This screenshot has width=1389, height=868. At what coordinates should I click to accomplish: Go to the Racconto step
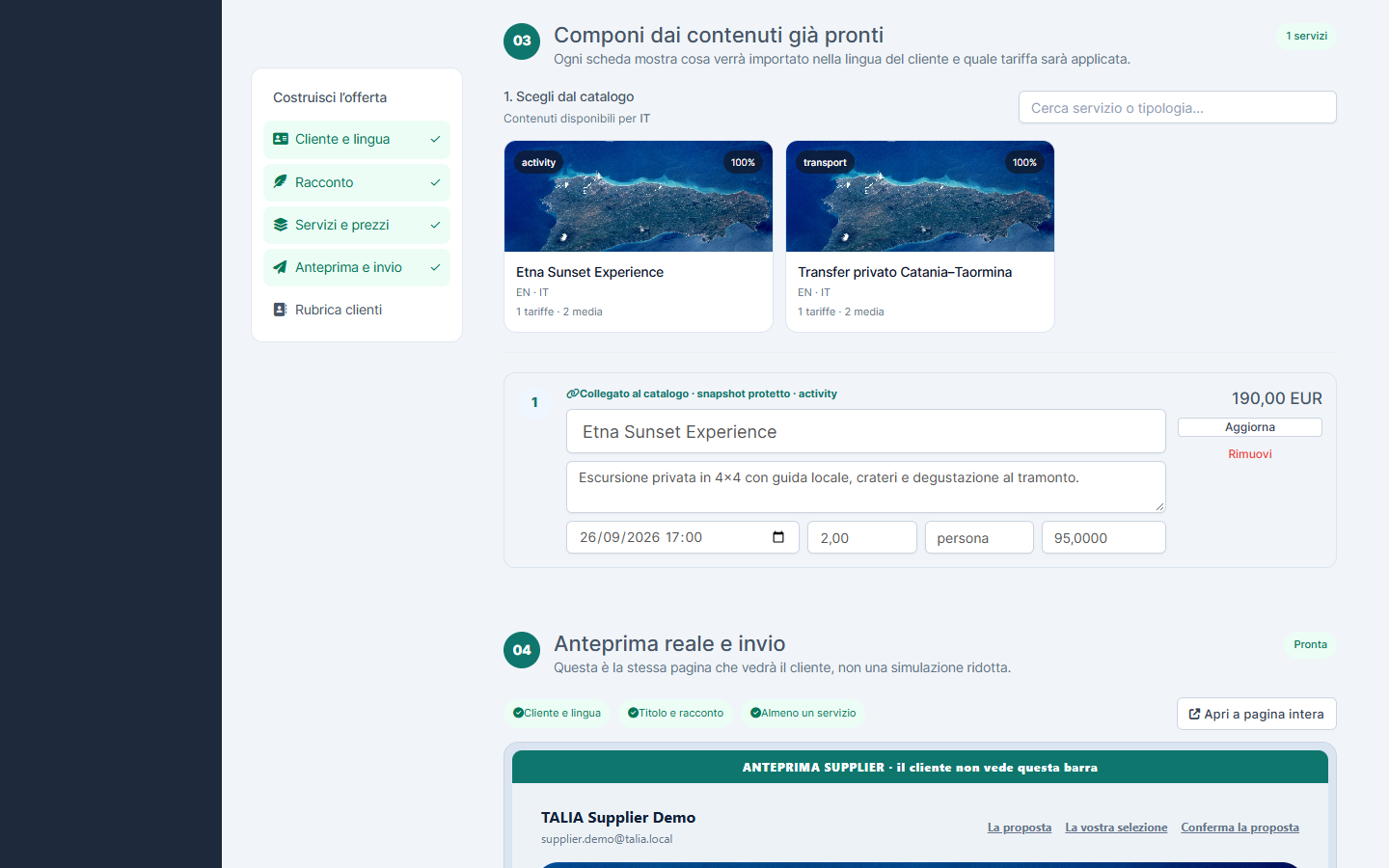[357, 182]
